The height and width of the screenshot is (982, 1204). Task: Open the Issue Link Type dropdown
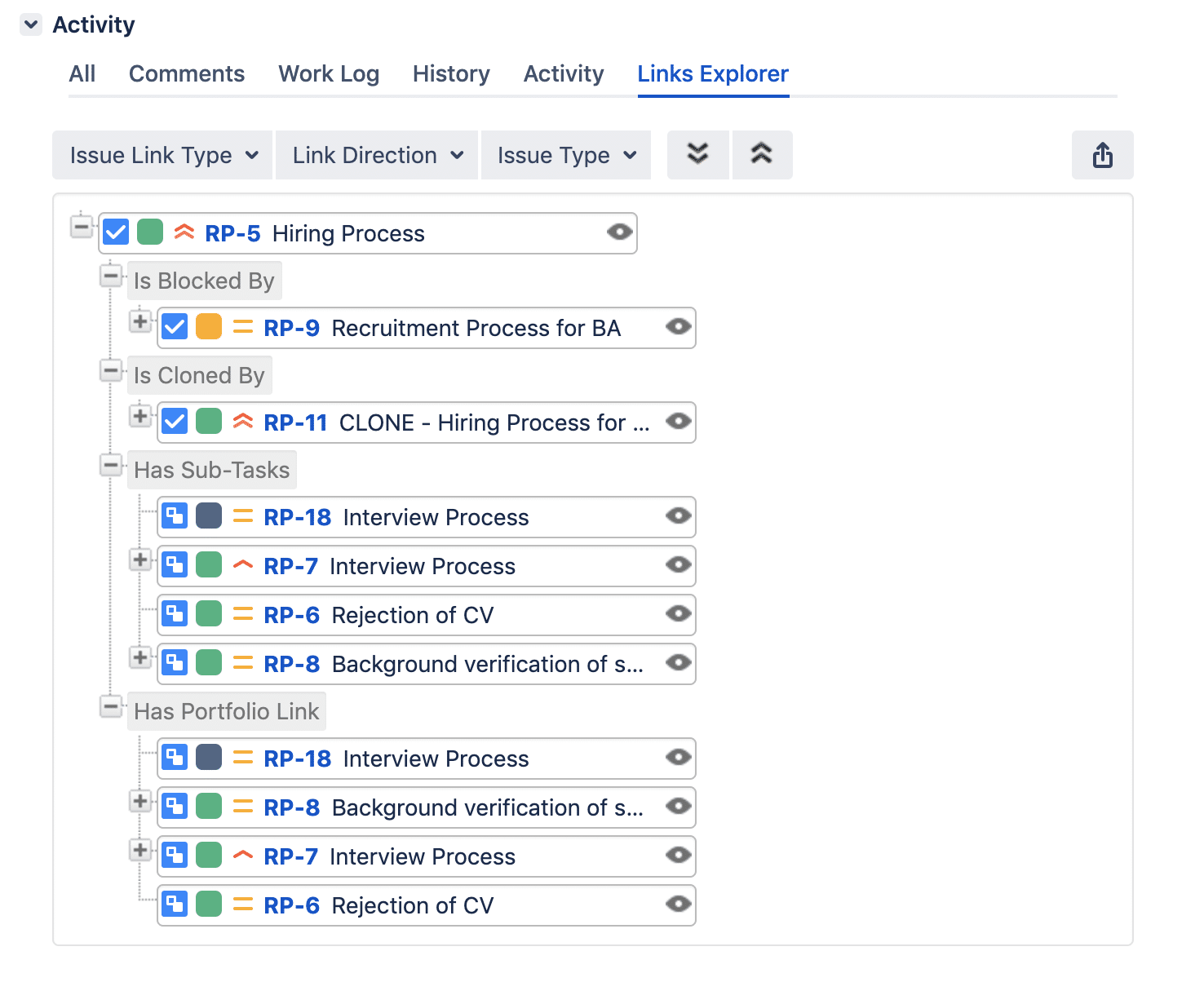coord(163,155)
